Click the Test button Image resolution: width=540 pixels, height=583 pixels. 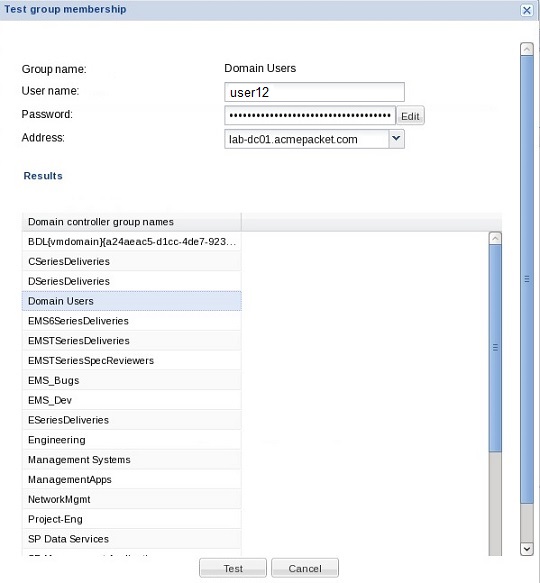(233, 568)
